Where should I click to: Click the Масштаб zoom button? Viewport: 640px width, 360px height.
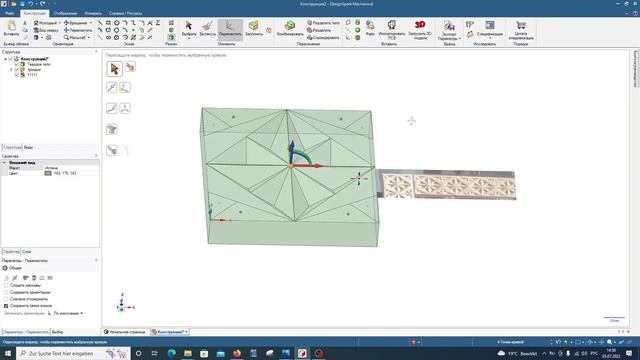tap(75, 38)
